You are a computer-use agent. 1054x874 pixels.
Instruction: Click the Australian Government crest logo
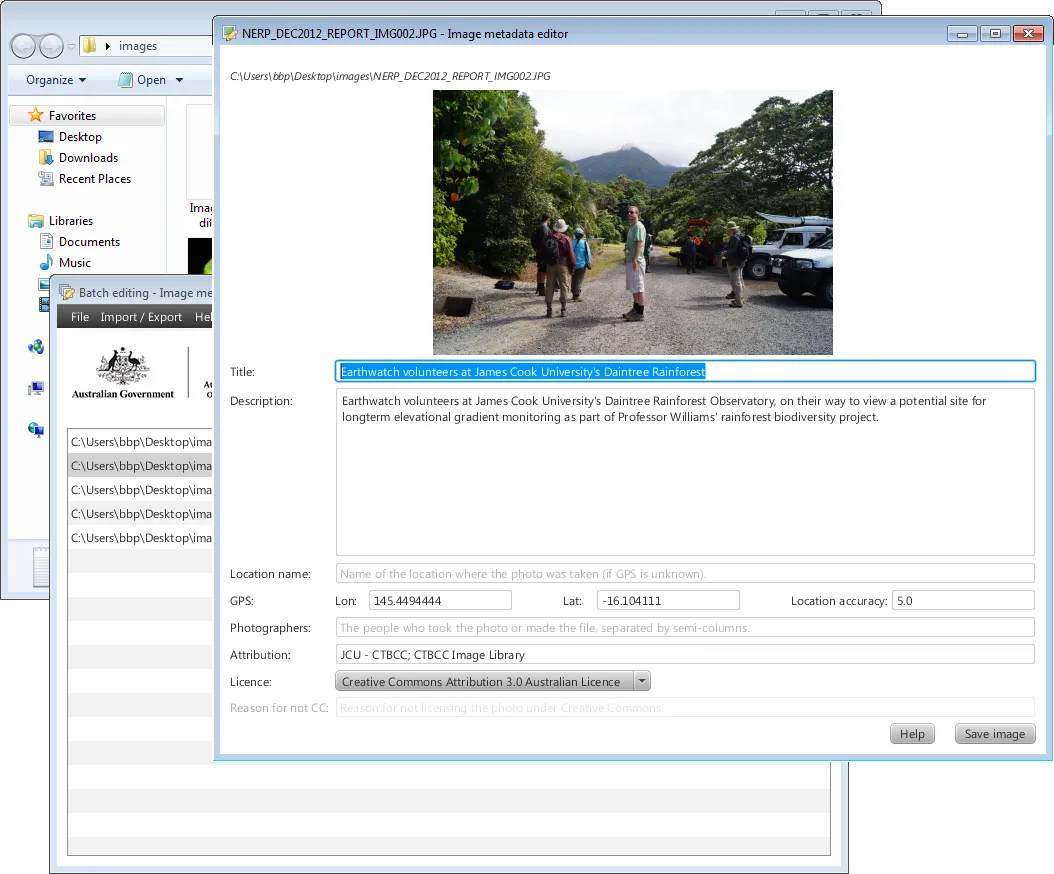coord(122,373)
